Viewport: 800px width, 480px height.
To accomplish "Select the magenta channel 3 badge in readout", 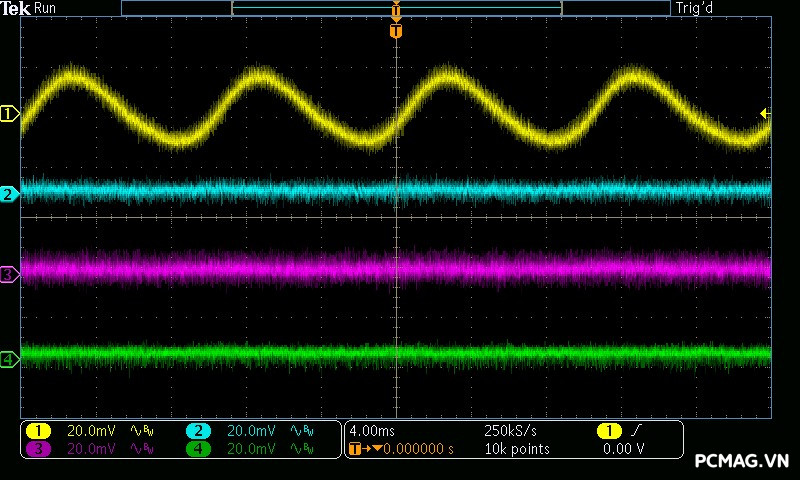I will pos(38,449).
